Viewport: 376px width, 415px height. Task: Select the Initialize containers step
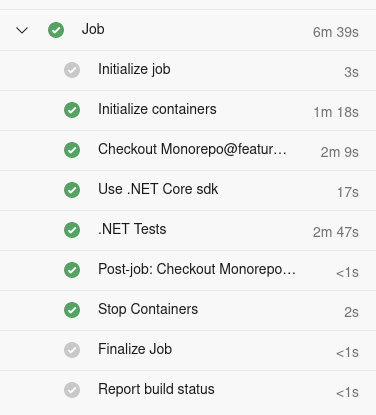[x=188, y=110]
